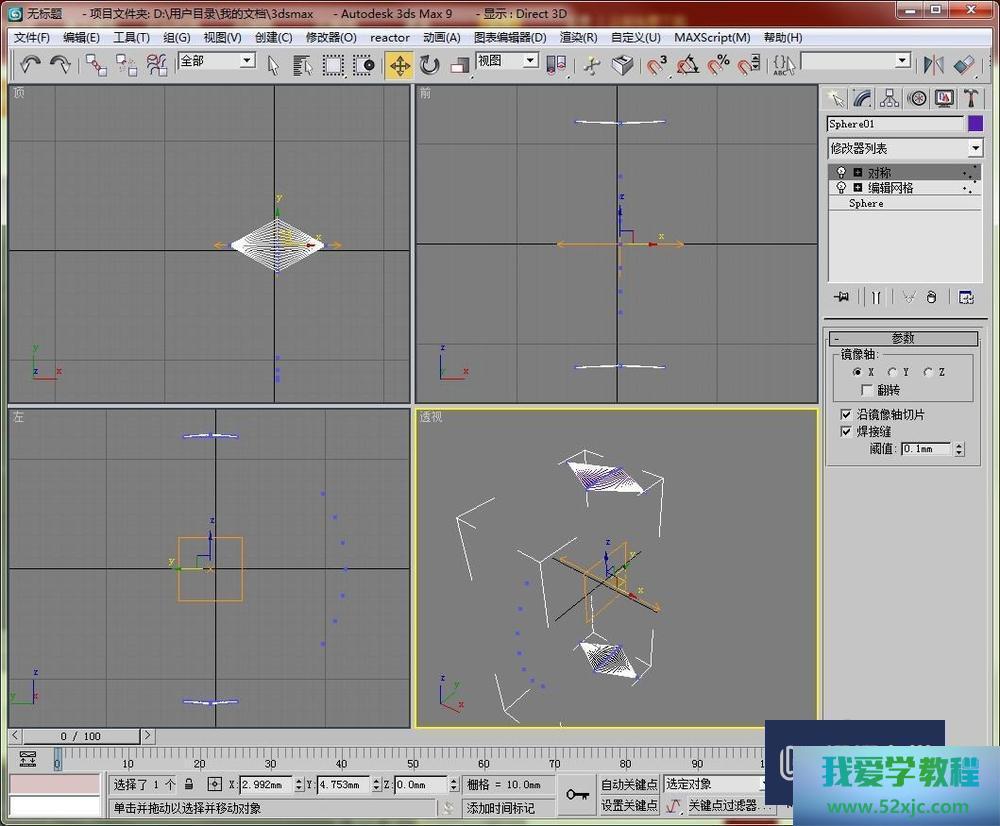Expand the 编辑网格 modifier sub-levels
Screen dimensions: 1000x826
858,188
